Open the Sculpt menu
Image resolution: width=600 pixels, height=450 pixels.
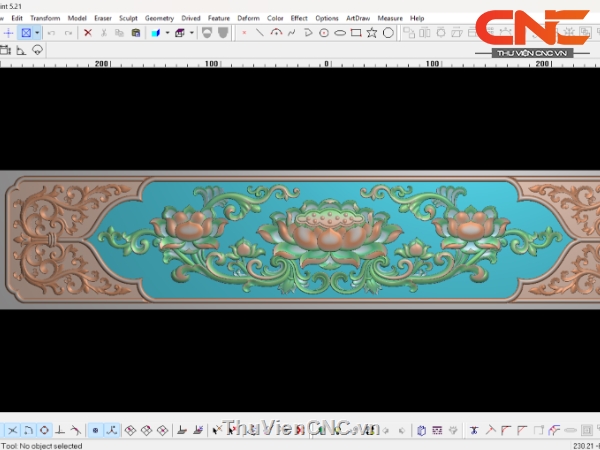pos(128,18)
